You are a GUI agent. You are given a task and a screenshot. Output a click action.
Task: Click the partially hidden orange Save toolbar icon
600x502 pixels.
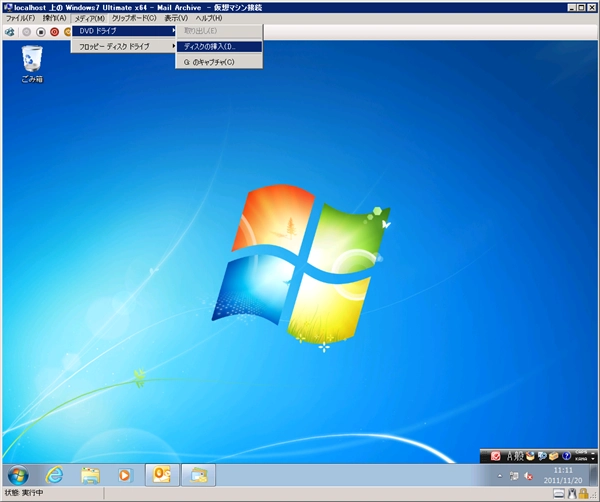click(67, 32)
